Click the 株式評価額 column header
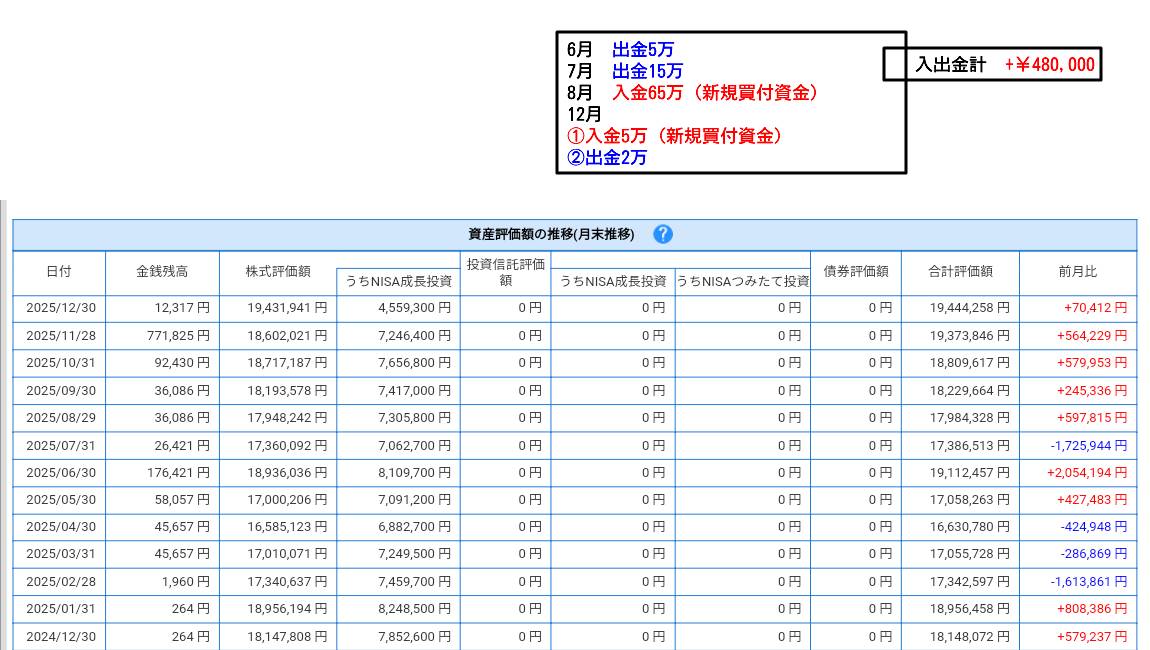1150x650 pixels. pos(278,271)
